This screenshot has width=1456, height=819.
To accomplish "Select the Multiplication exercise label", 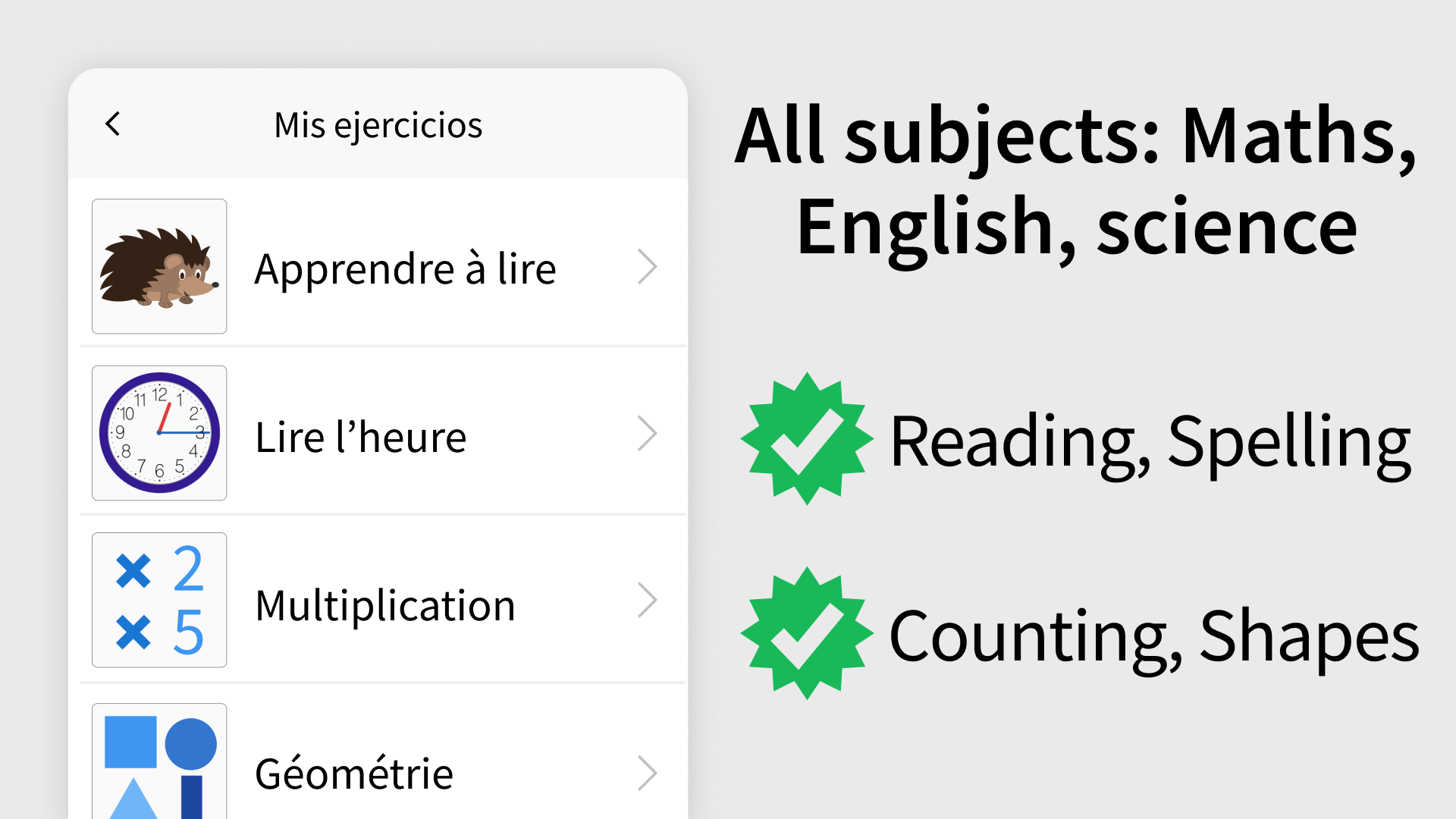I will (385, 606).
